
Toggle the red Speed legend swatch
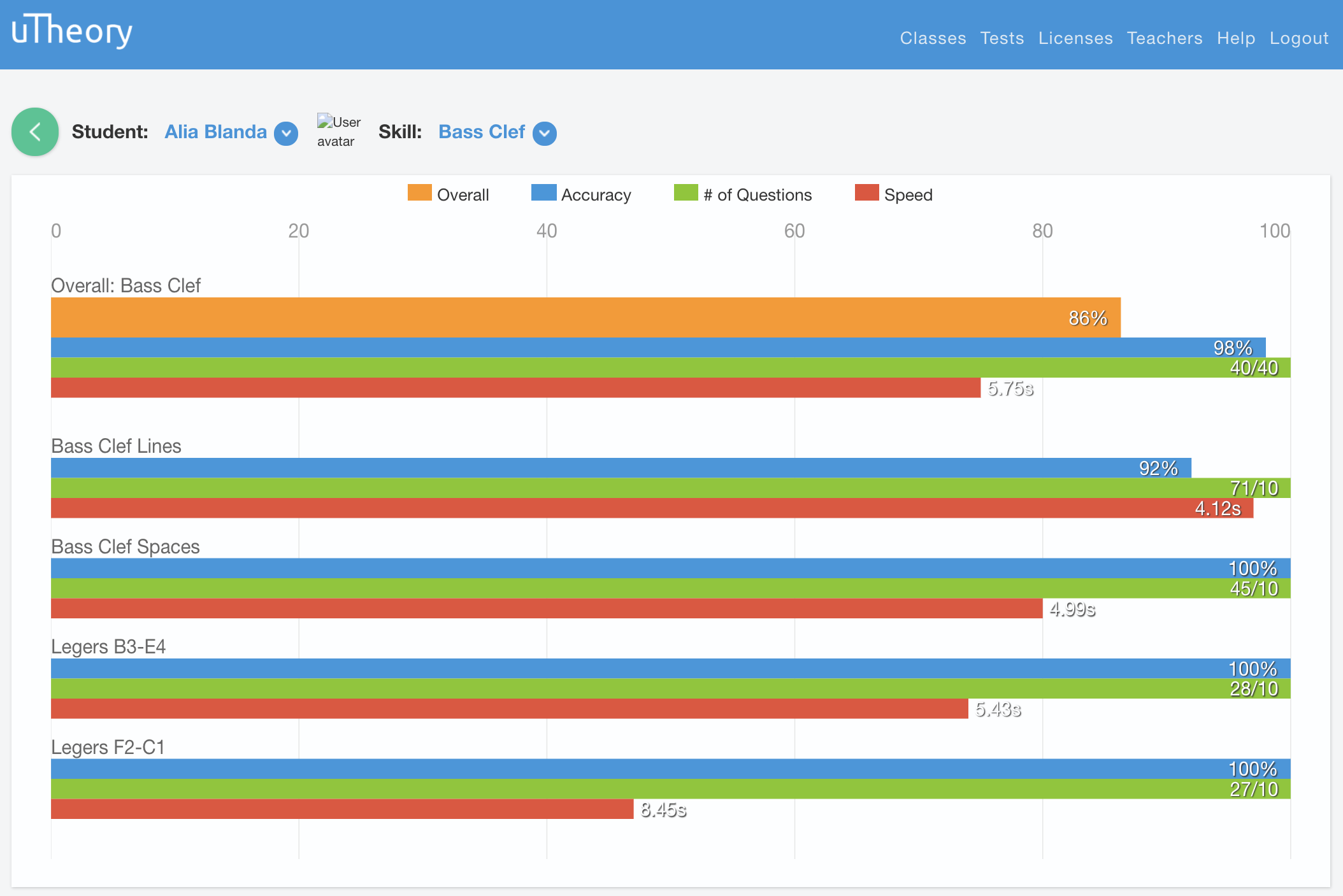tap(867, 193)
